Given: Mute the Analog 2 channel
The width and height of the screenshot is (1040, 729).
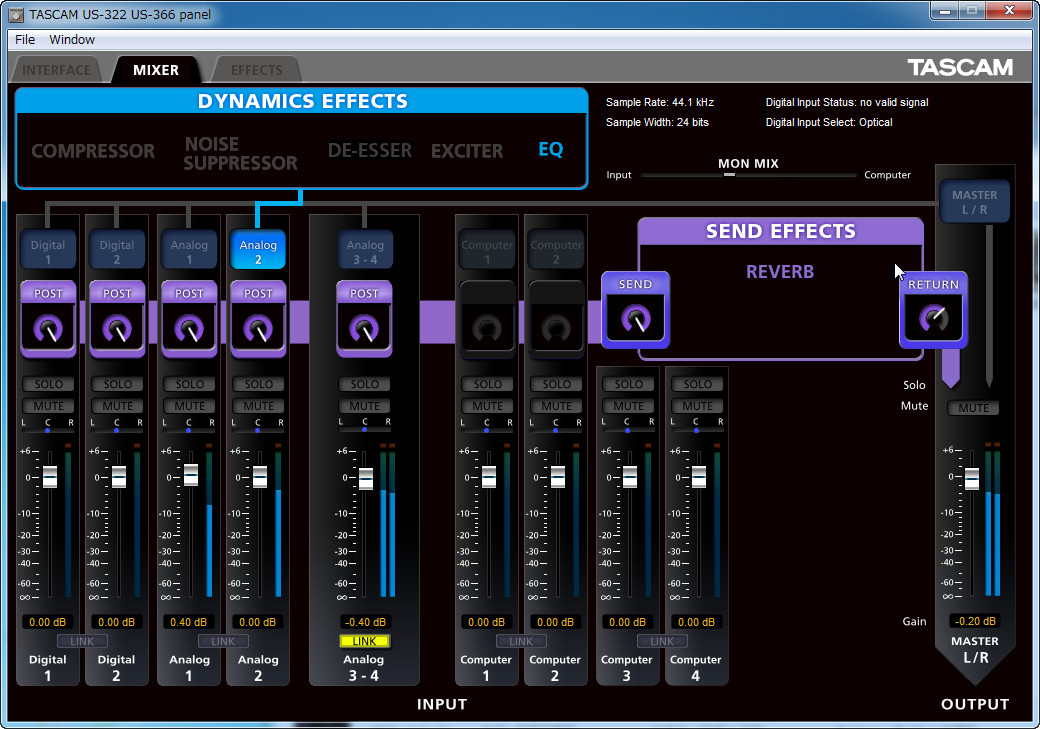Looking at the screenshot, I should point(258,406).
